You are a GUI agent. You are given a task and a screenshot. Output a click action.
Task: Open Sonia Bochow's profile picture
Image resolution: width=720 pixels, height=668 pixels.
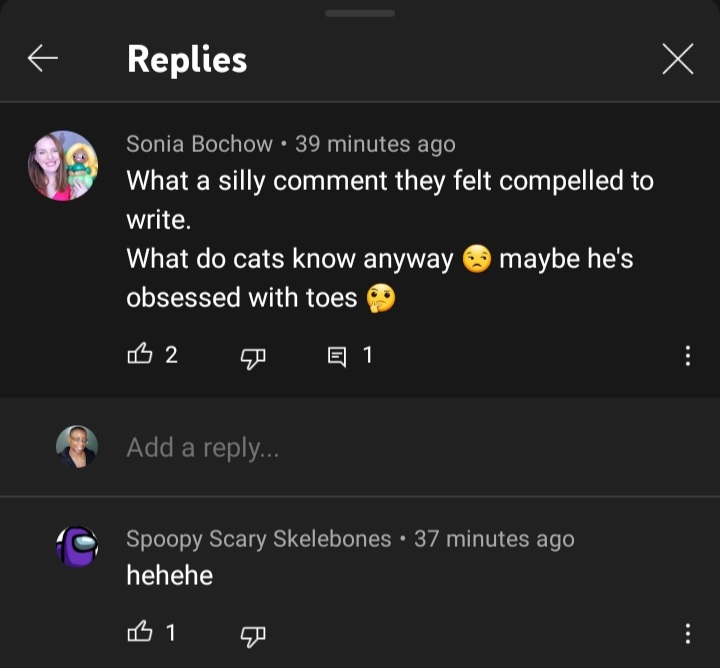(63, 165)
